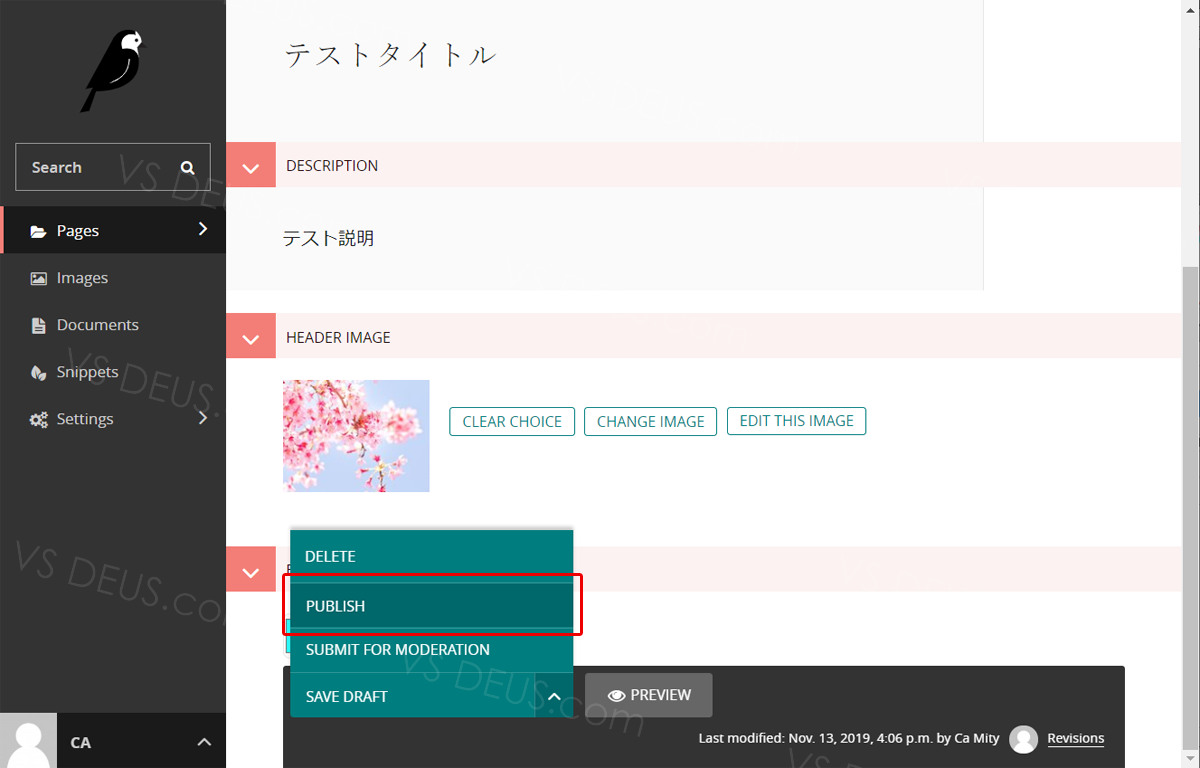Click the Images picture icon
Viewport: 1200px width, 768px height.
pos(38,278)
